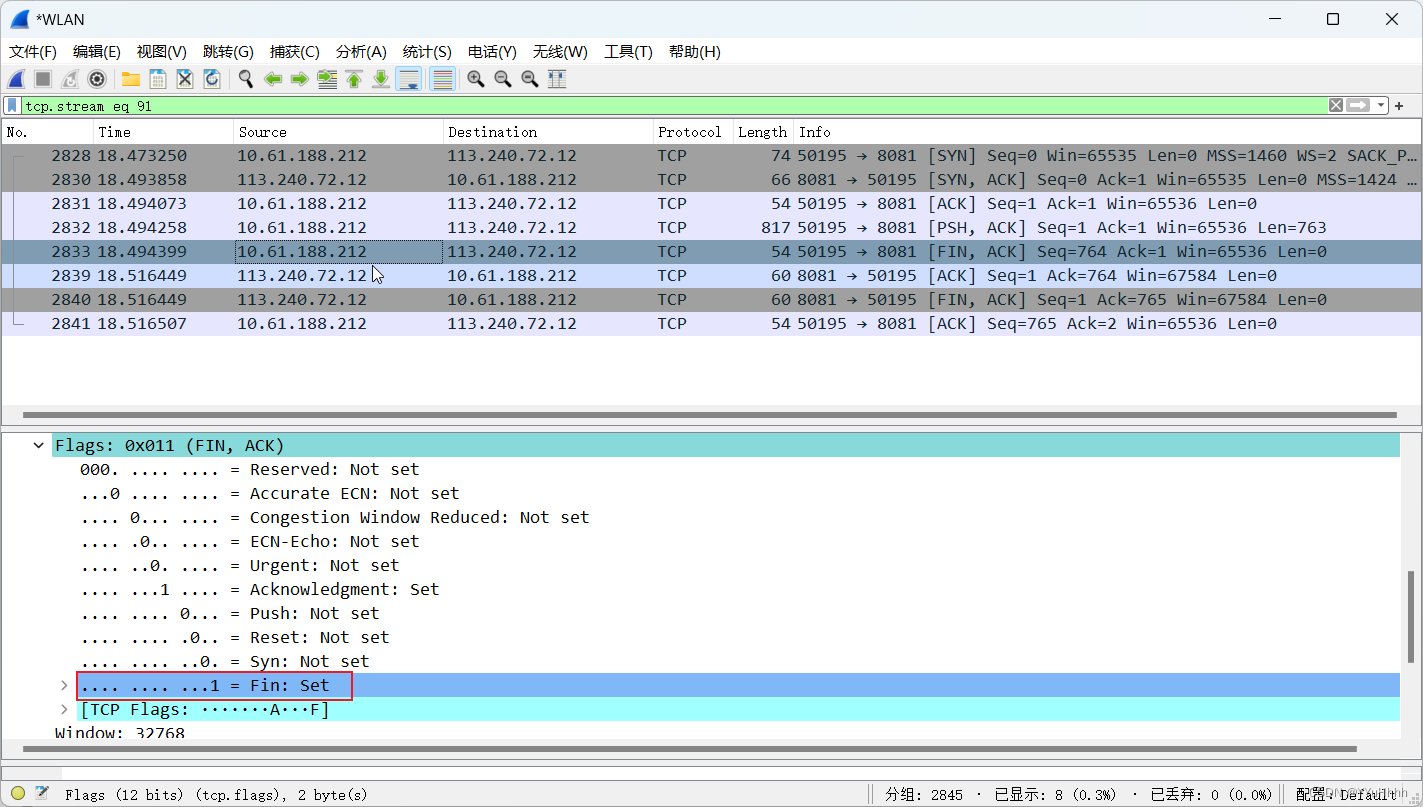Reload this capture file
Image resolution: width=1423 pixels, height=807 pixels.
(212, 79)
